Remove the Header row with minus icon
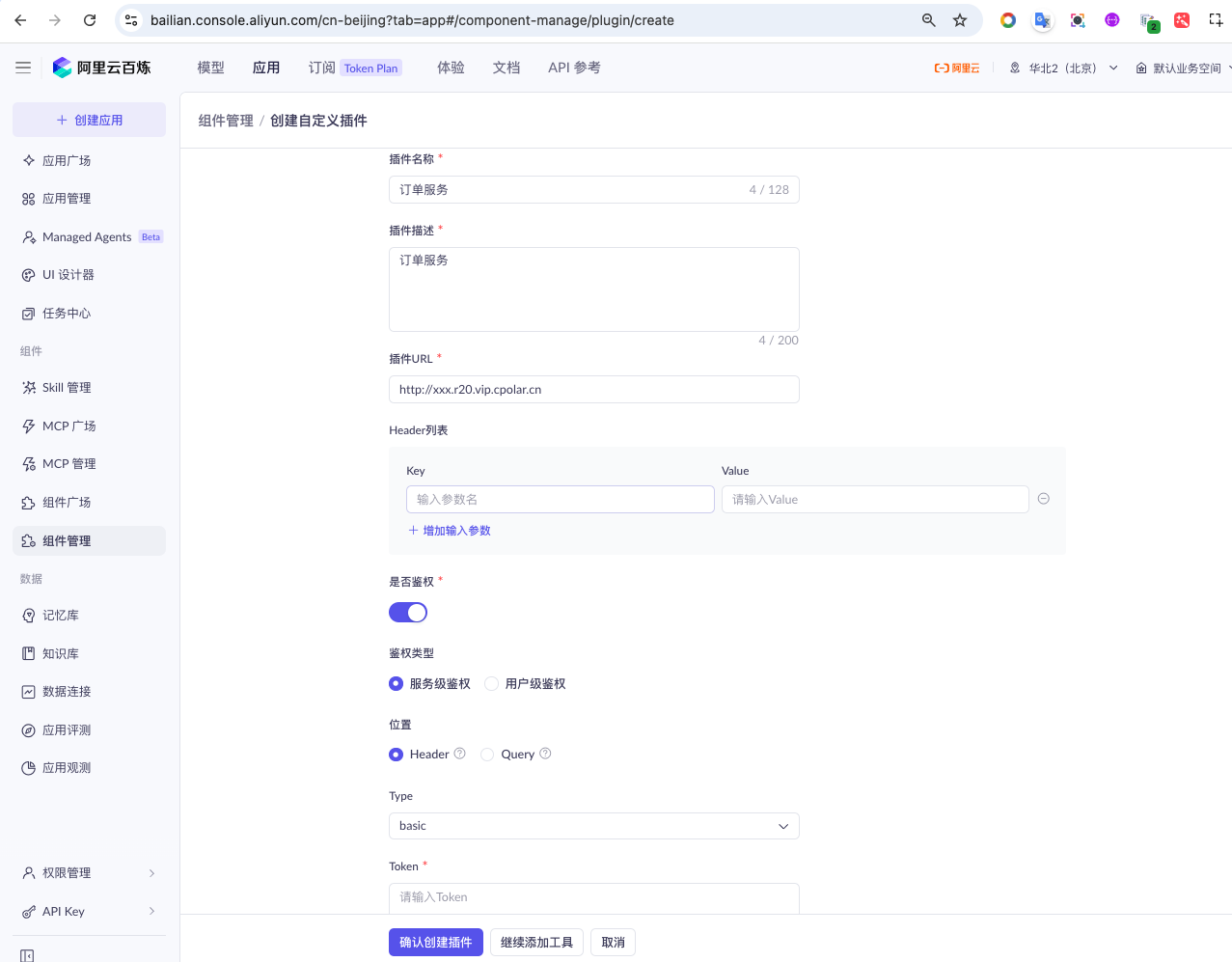The width and height of the screenshot is (1232, 962). [x=1044, y=499]
